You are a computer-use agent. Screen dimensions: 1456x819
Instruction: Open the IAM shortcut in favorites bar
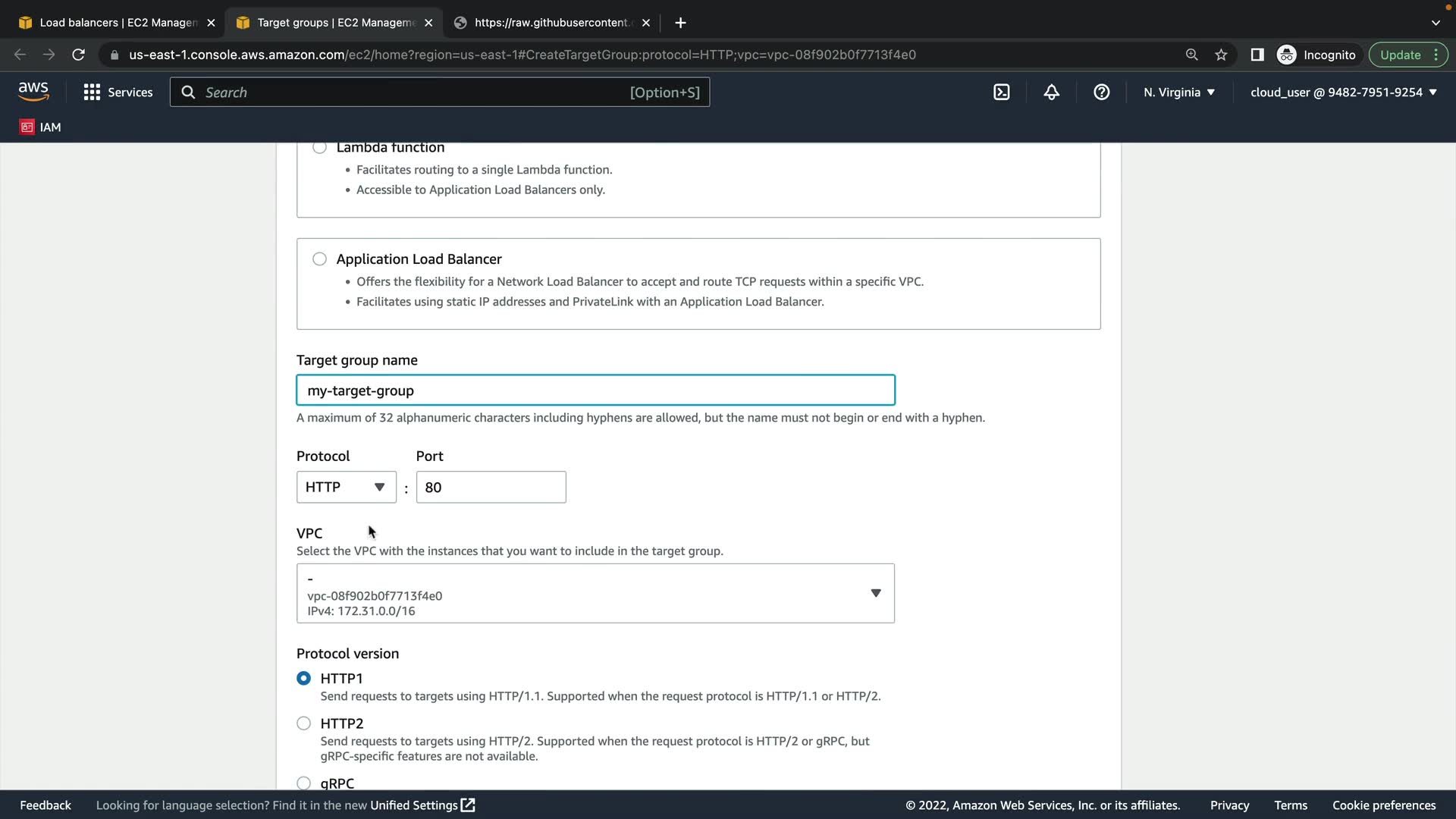point(40,127)
